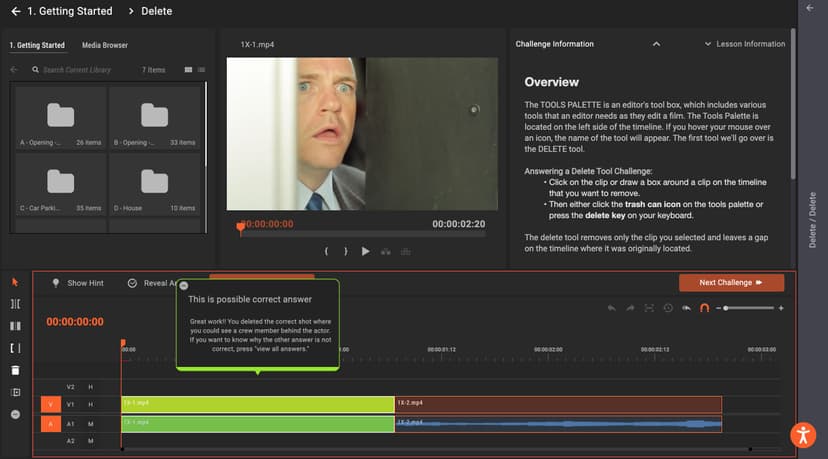Click the clock history icon in the timeline toolbar
Viewport: 828px width, 459px height.
click(668, 308)
